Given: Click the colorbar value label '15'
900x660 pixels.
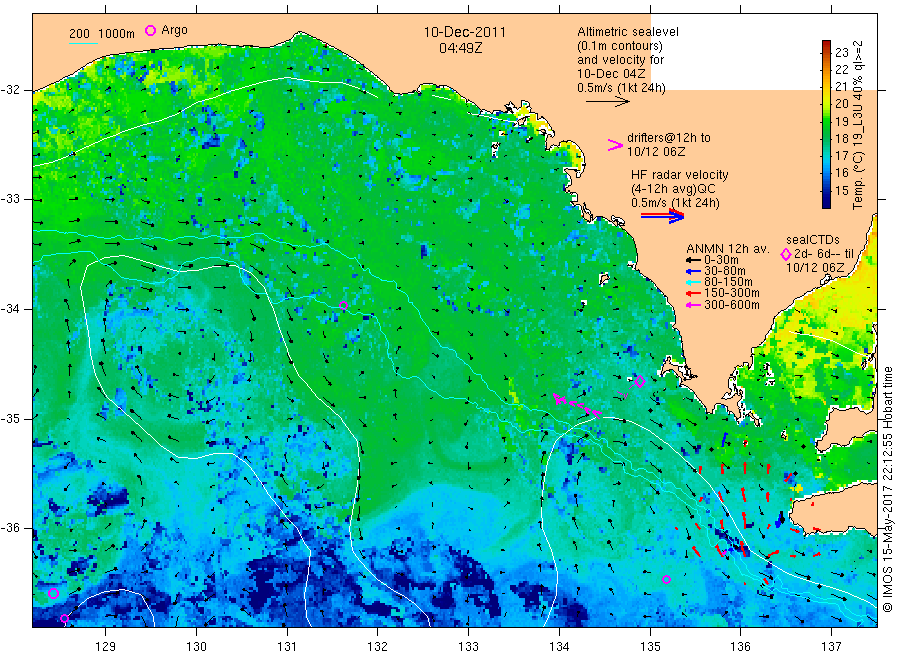Looking at the screenshot, I should point(841,190).
